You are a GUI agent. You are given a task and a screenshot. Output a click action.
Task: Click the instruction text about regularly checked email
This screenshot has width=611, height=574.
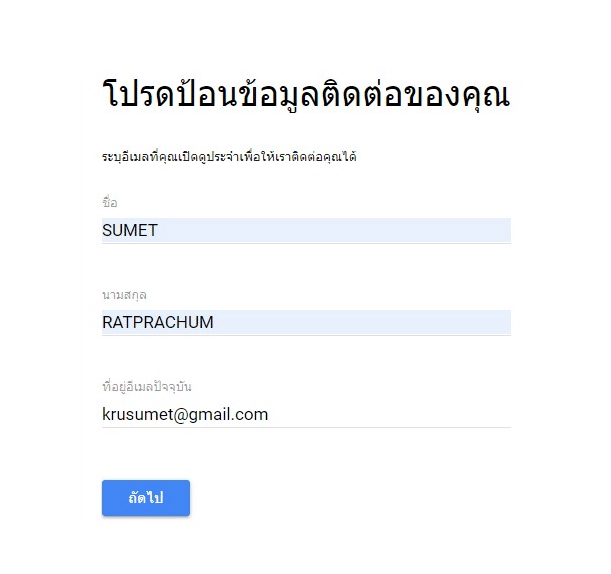pos(229,157)
